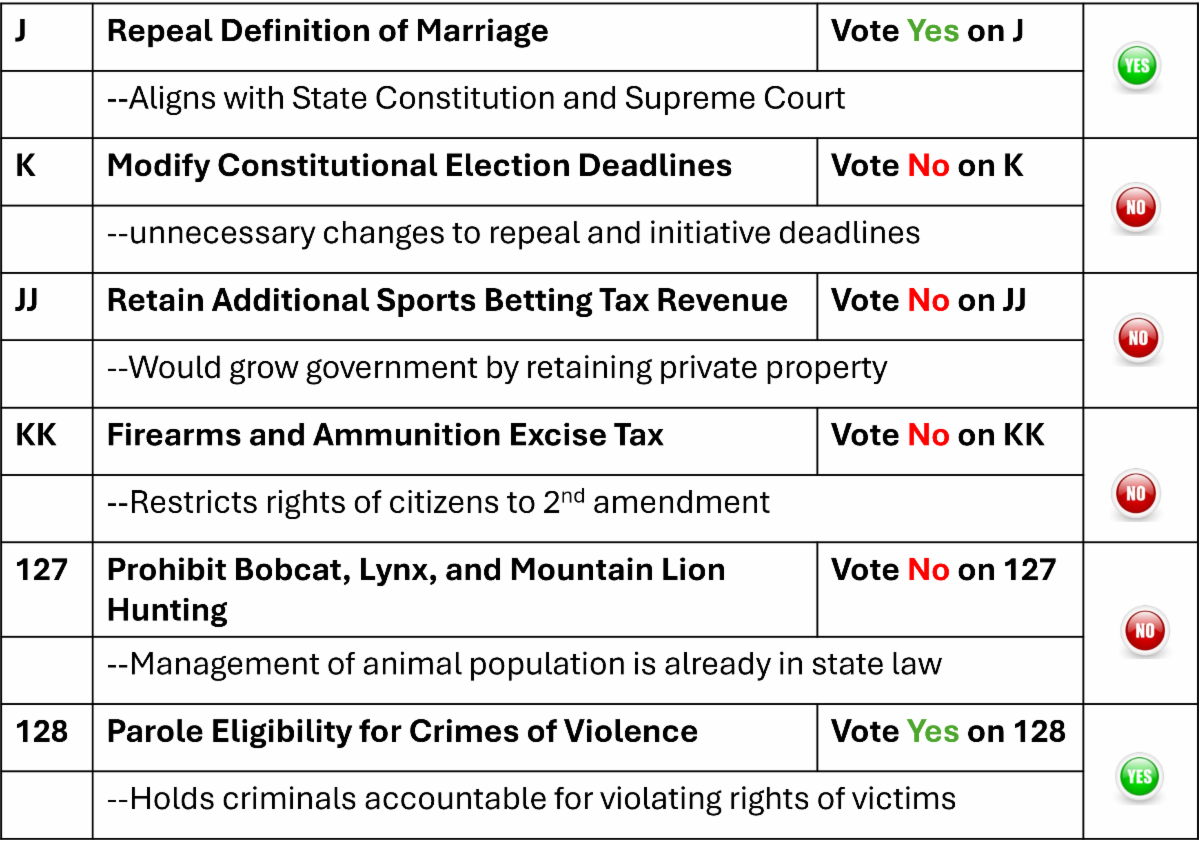Select the red NO badge for Proposition 127
1200x841 pixels.
(1145, 631)
